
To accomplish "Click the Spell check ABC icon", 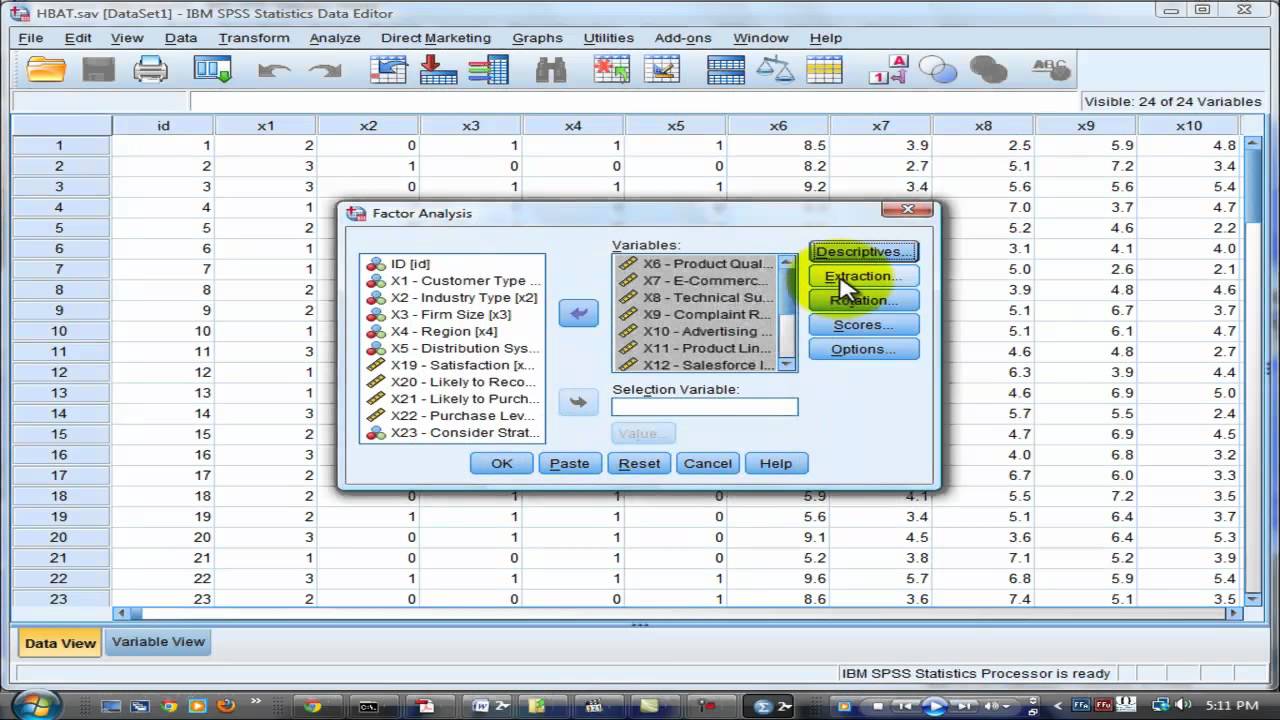I will tap(1050, 69).
